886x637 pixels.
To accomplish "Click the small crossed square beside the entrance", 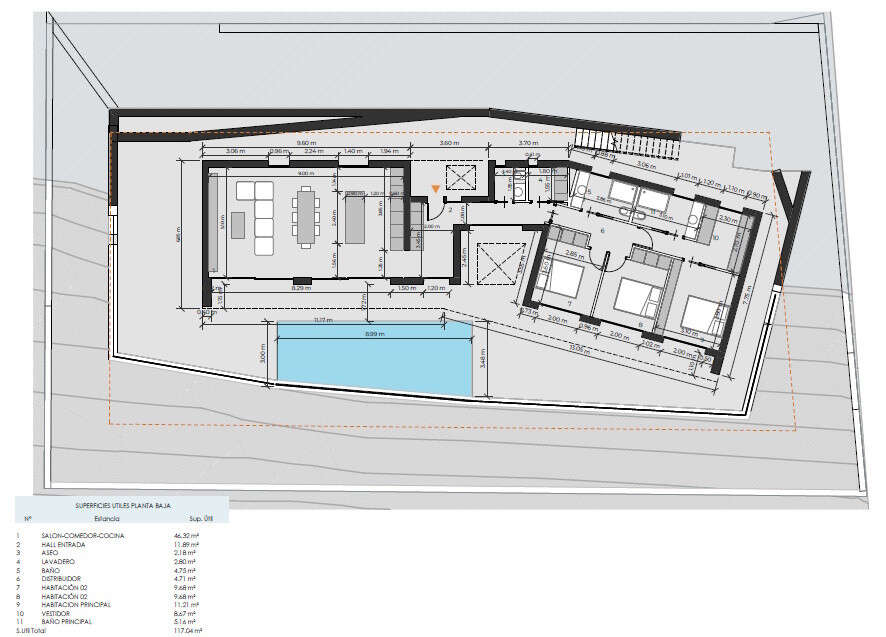I will 464,178.
